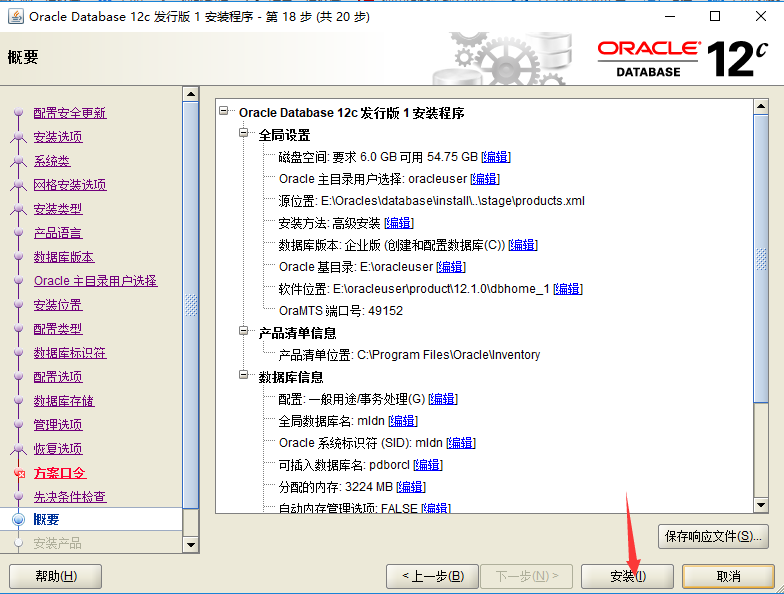The width and height of the screenshot is (784, 594).
Task: Open the 数据库存储 step
Action: tap(64, 401)
